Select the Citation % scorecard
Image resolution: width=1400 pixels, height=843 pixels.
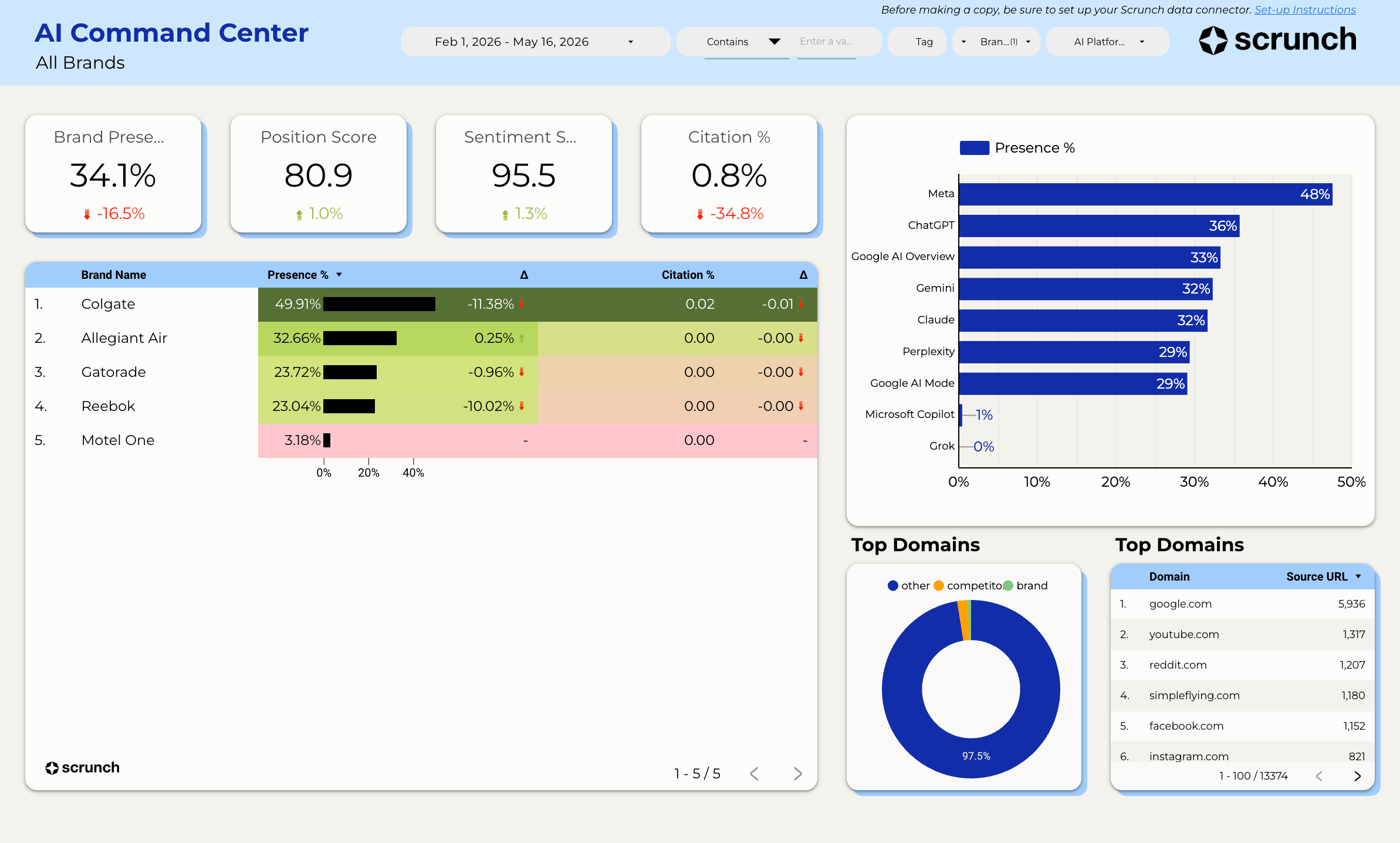pos(729,174)
